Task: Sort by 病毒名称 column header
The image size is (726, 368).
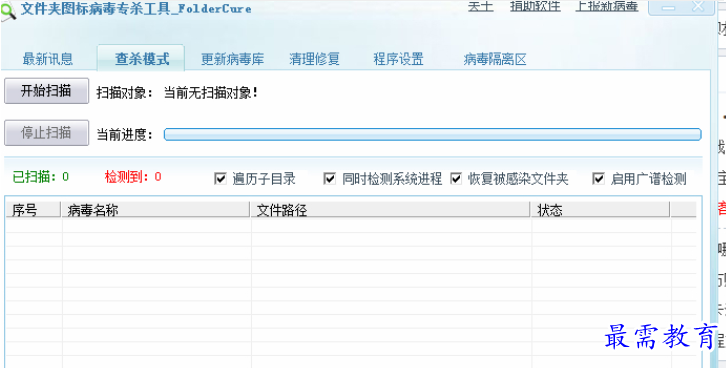Action: [156, 210]
